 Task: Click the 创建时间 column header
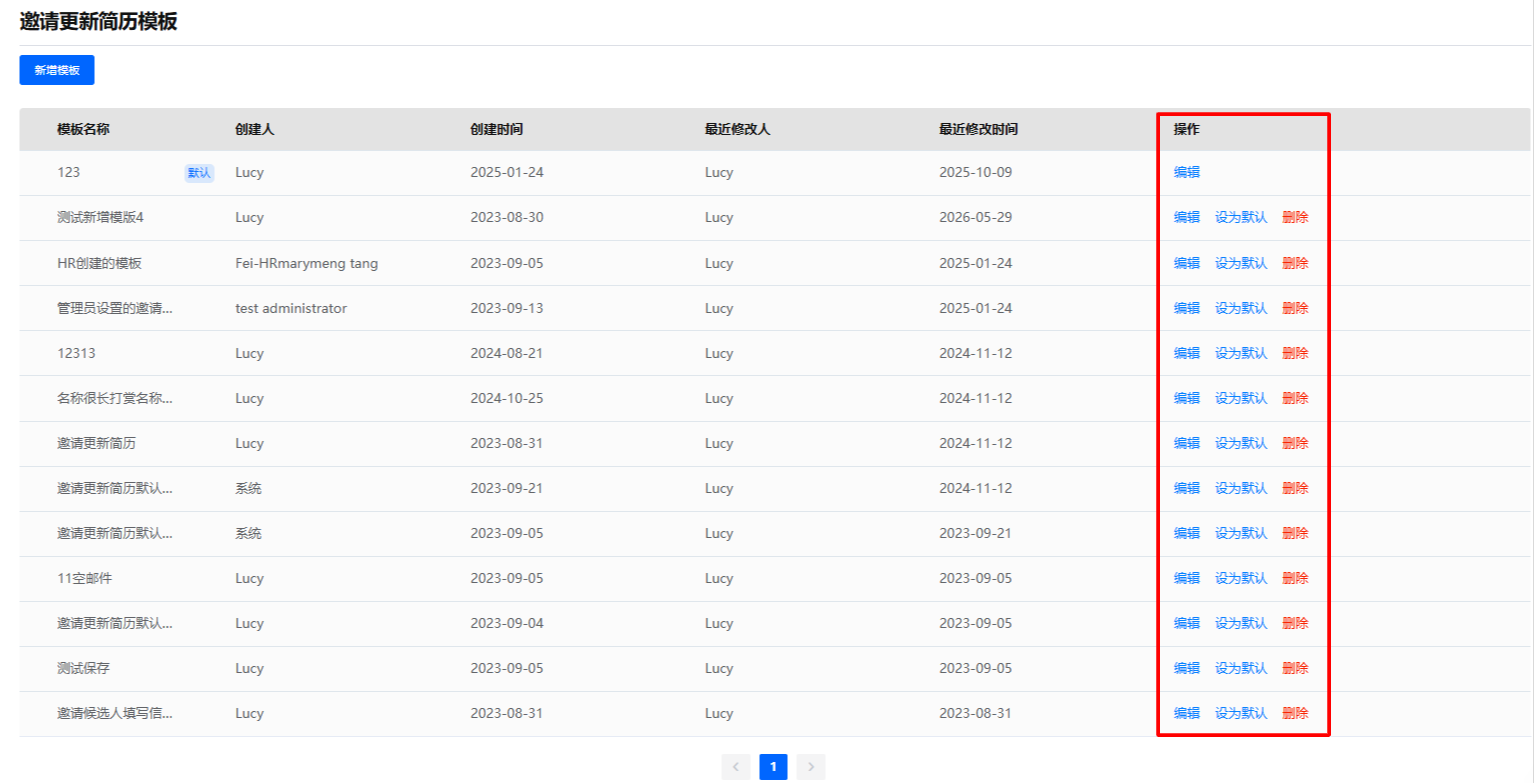[x=497, y=129]
